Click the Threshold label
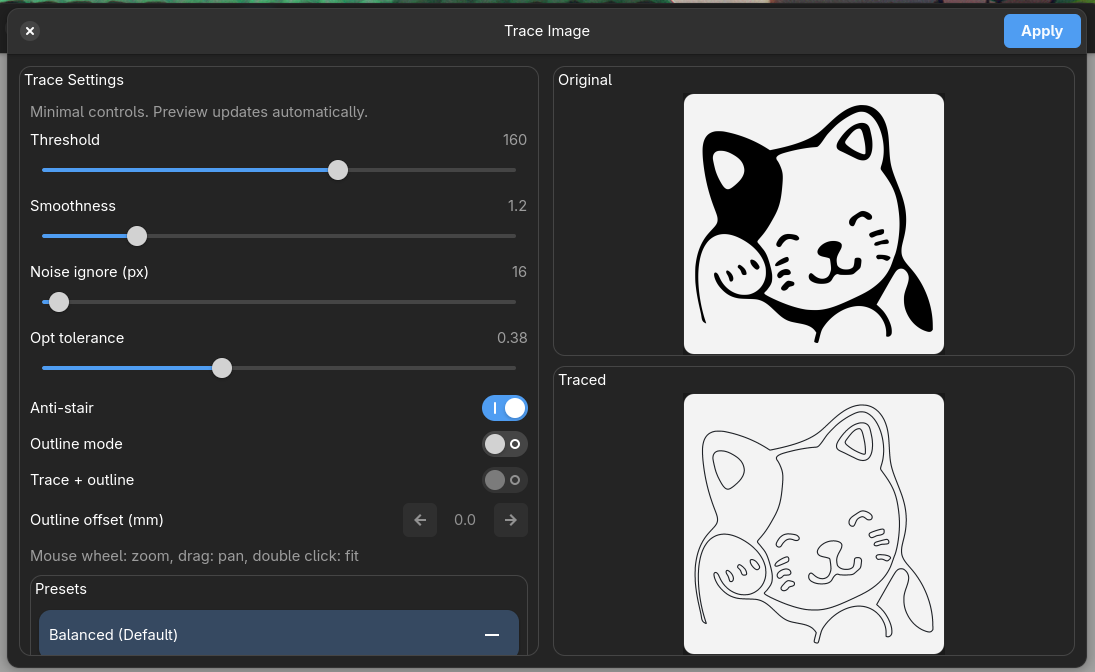Viewport: 1095px width, 672px height. [65, 140]
